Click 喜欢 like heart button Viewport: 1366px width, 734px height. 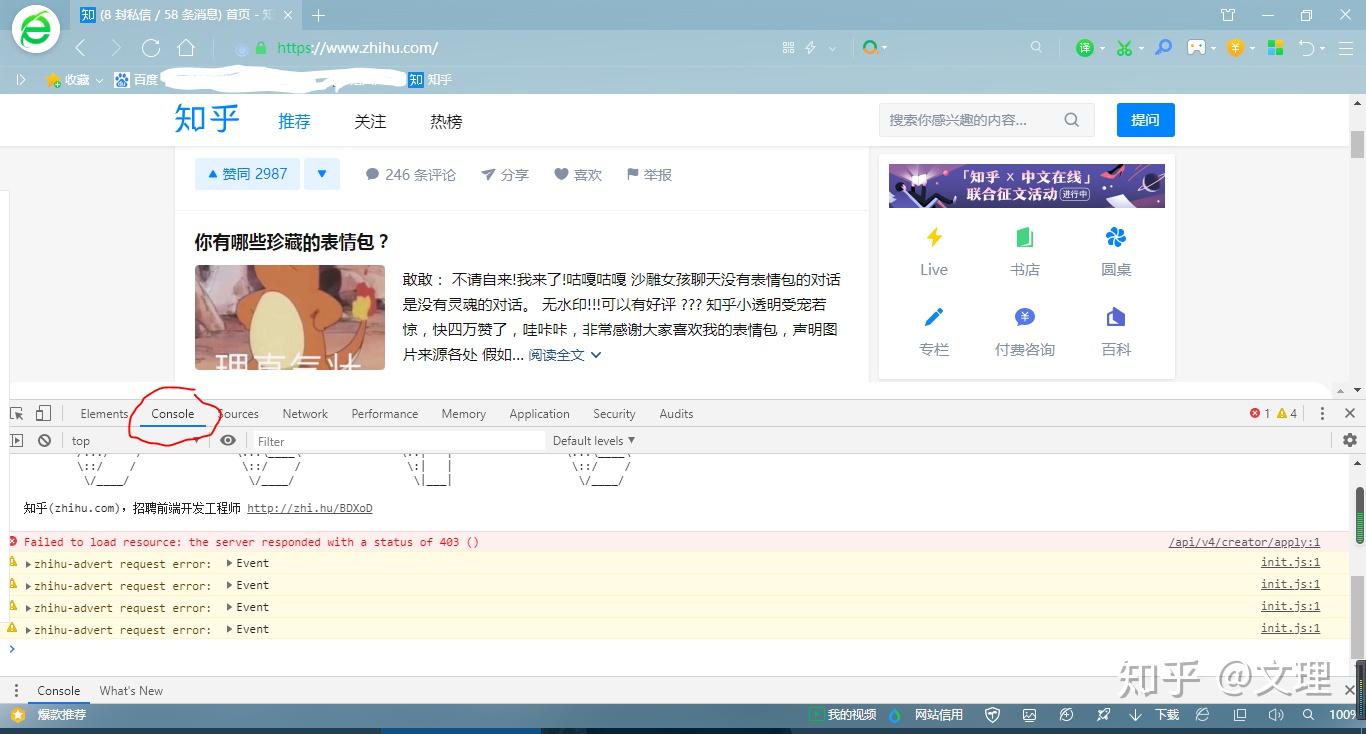point(578,174)
